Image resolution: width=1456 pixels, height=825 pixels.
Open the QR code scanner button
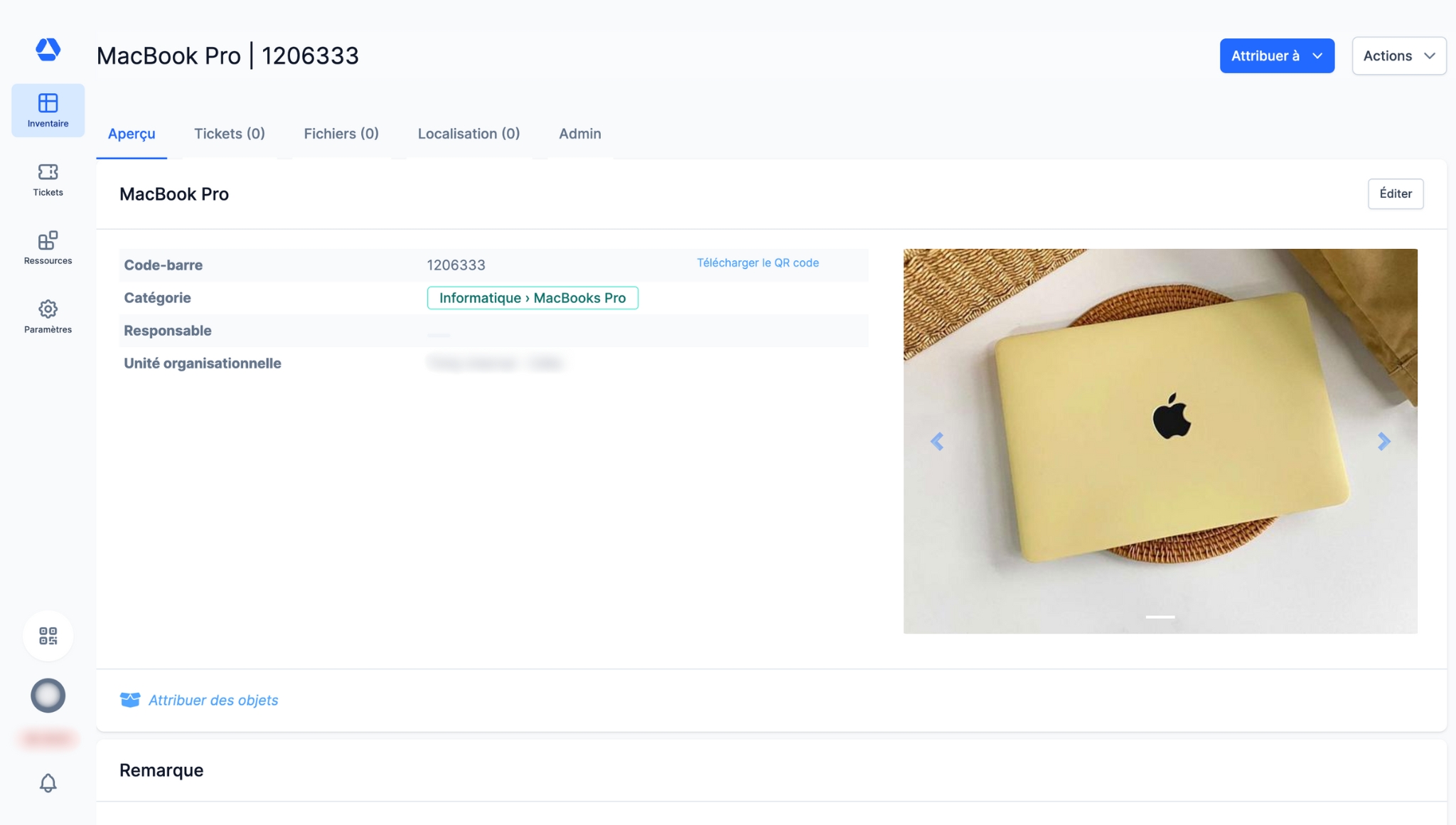48,636
